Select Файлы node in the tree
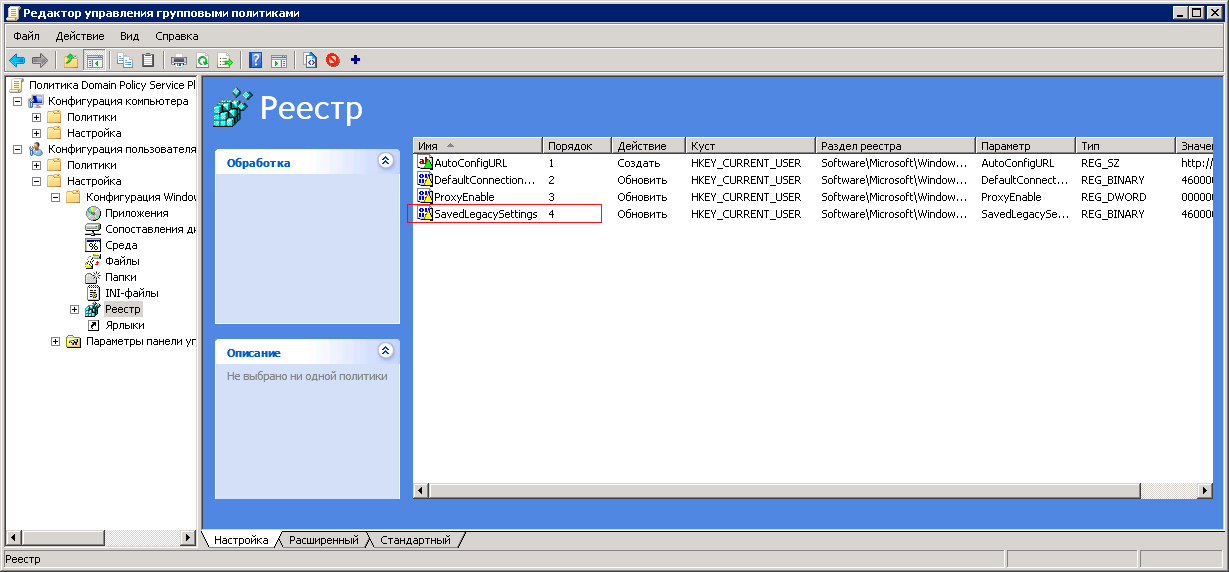 (x=123, y=261)
